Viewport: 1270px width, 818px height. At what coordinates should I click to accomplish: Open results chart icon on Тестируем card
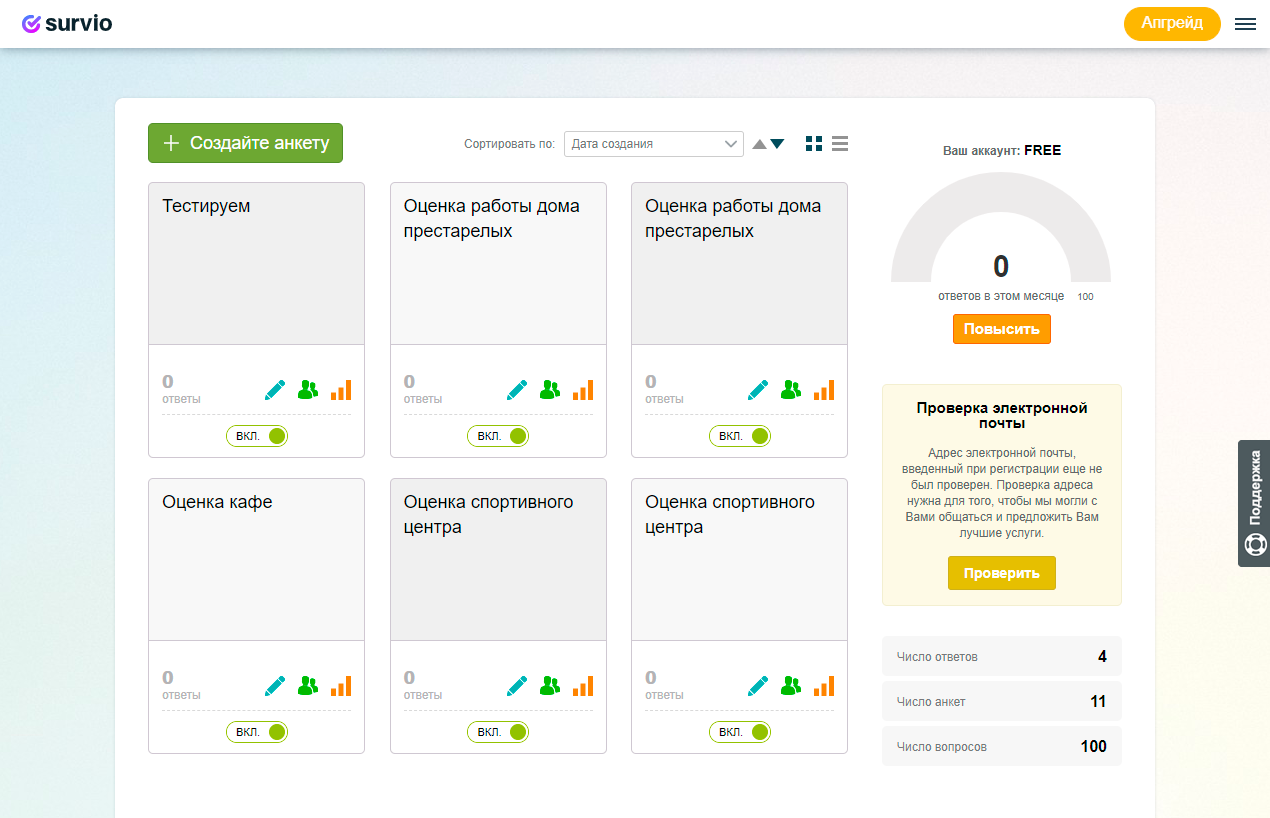(x=341, y=390)
